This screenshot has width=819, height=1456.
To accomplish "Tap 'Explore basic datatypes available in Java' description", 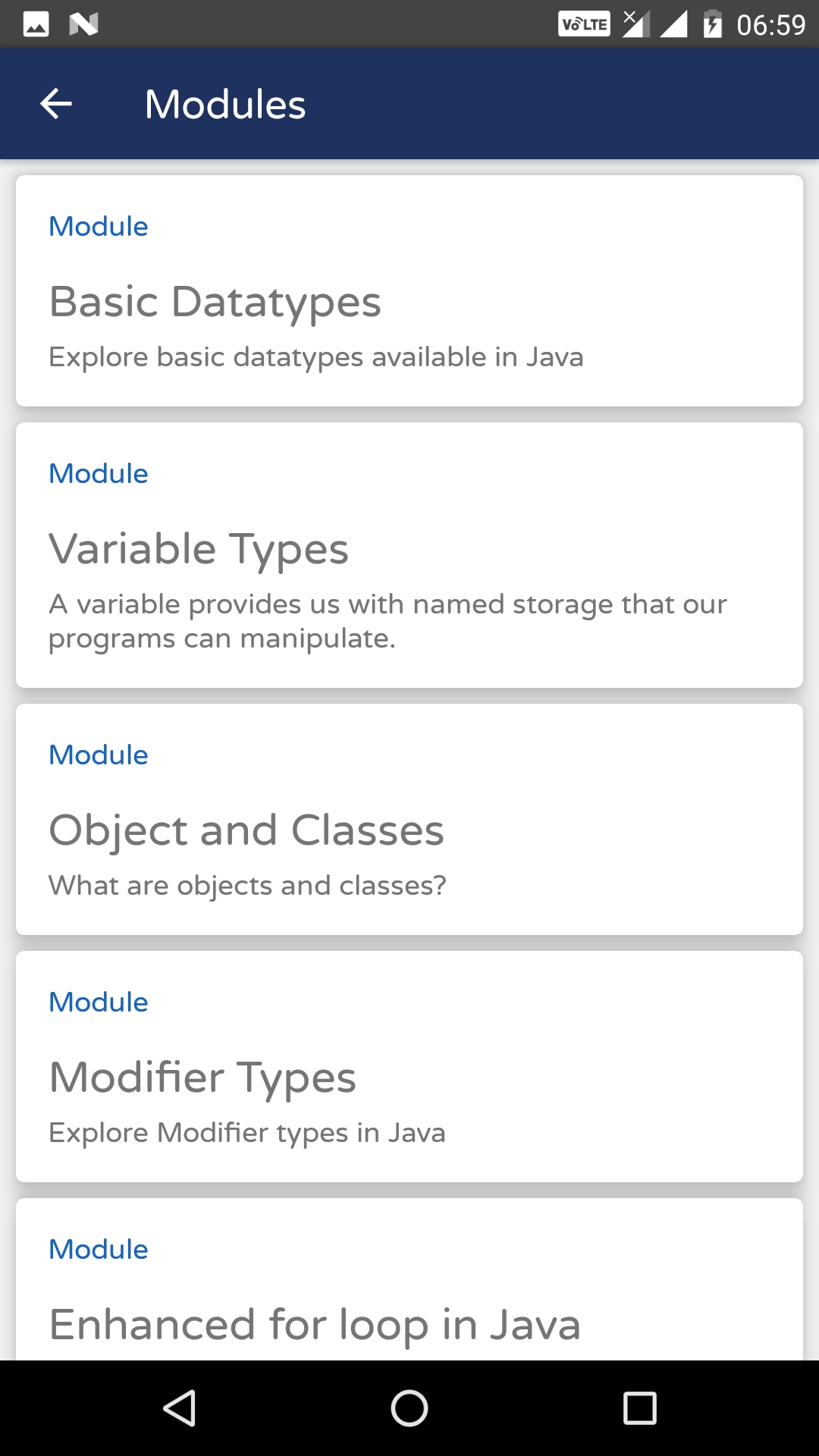I will tap(316, 357).
